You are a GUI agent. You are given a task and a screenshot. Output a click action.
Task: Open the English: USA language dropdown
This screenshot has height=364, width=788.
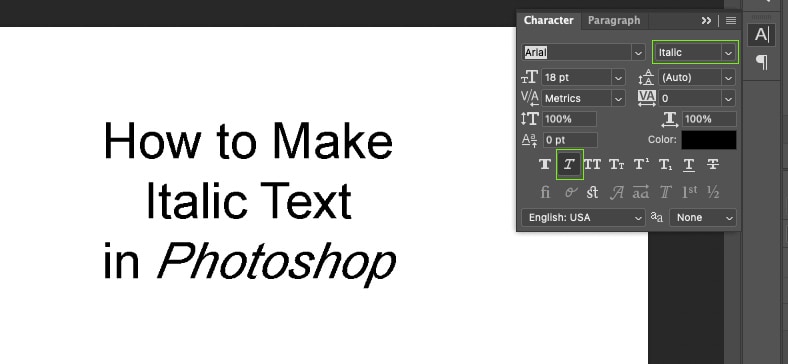583,218
